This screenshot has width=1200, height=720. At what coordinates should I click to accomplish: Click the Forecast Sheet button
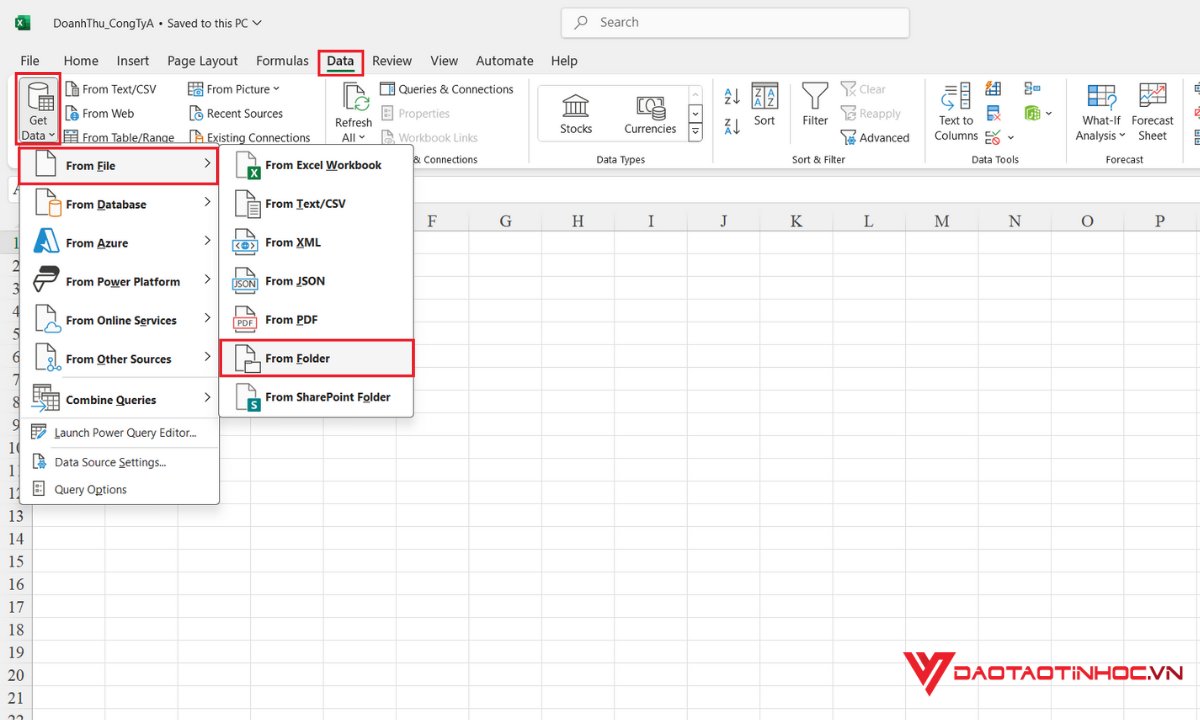(1152, 112)
